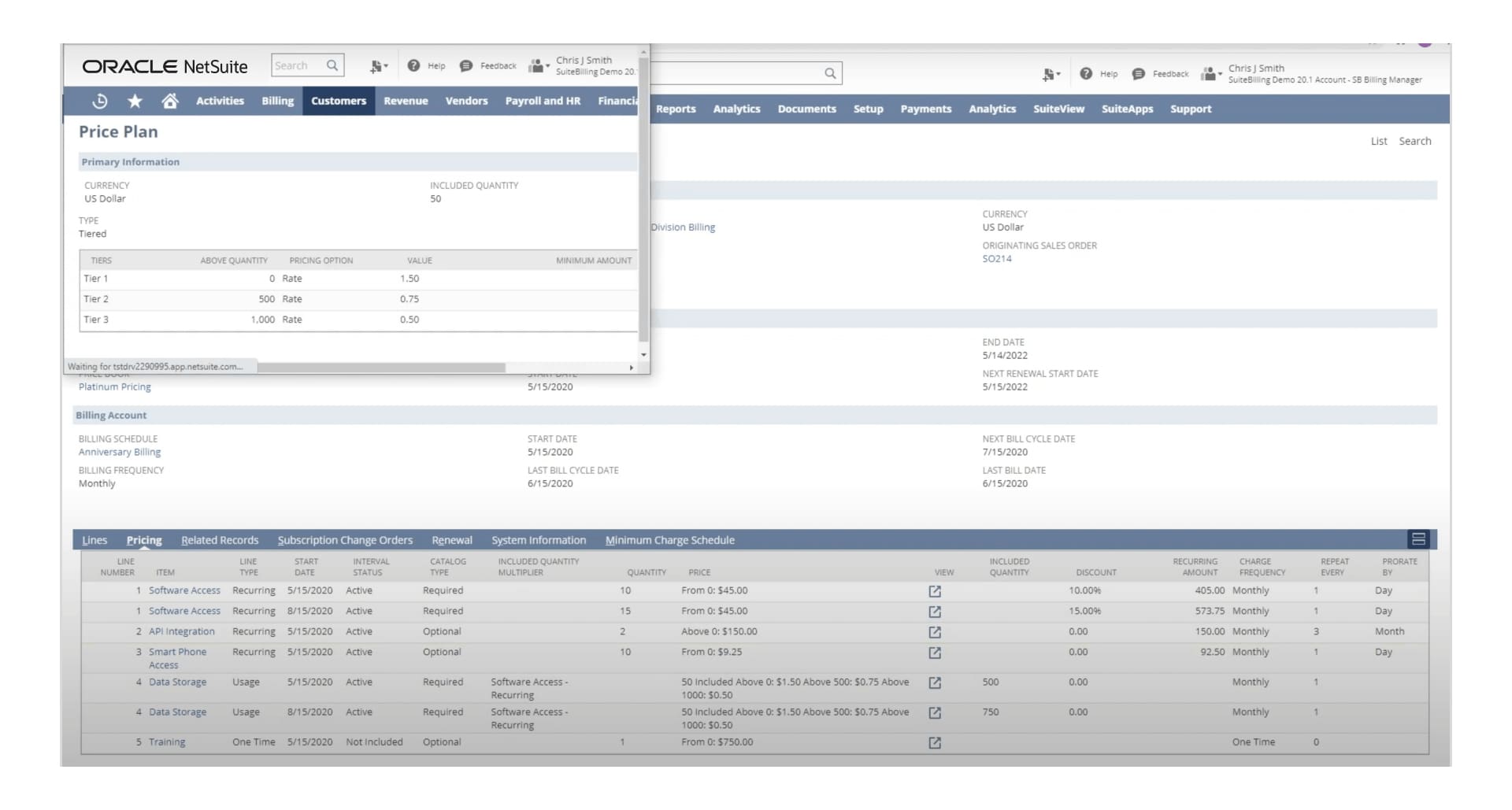Click popup horizontal scrollbar right arrow

[631, 368]
